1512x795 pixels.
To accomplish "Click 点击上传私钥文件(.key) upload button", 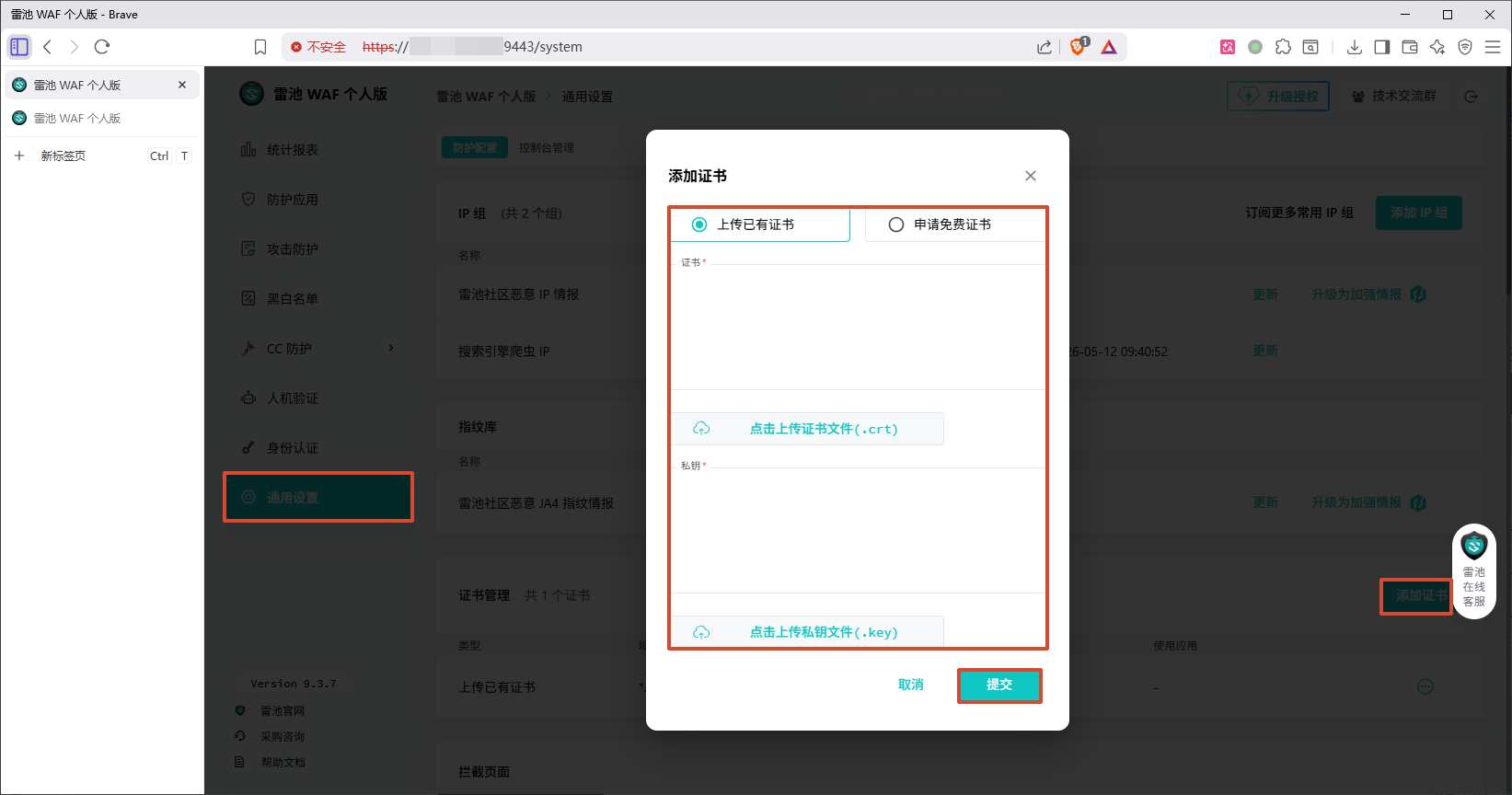I will pyautogui.click(x=807, y=632).
